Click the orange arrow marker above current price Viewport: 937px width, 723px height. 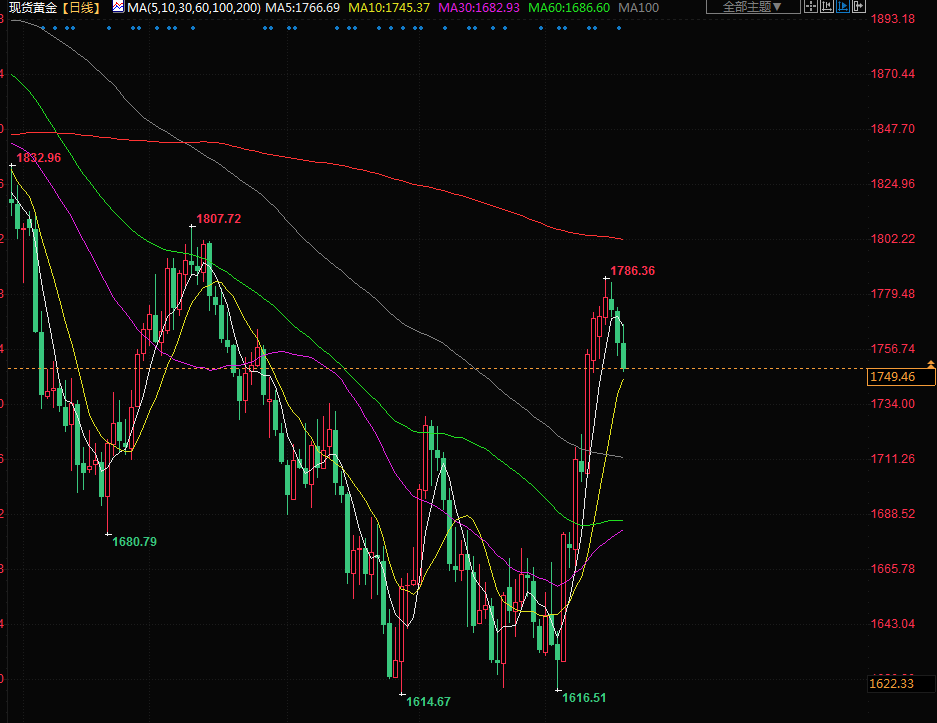point(931,364)
